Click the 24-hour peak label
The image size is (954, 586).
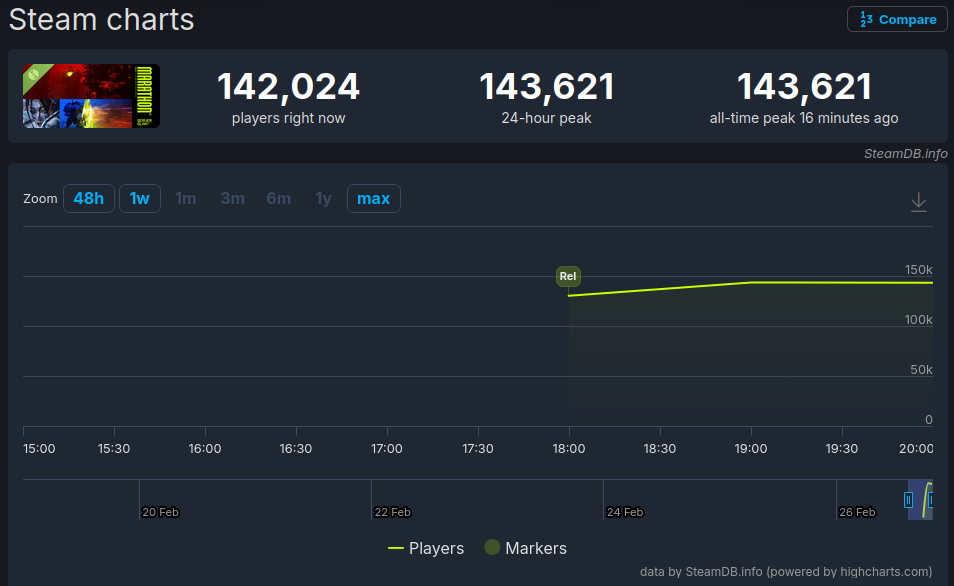546,118
